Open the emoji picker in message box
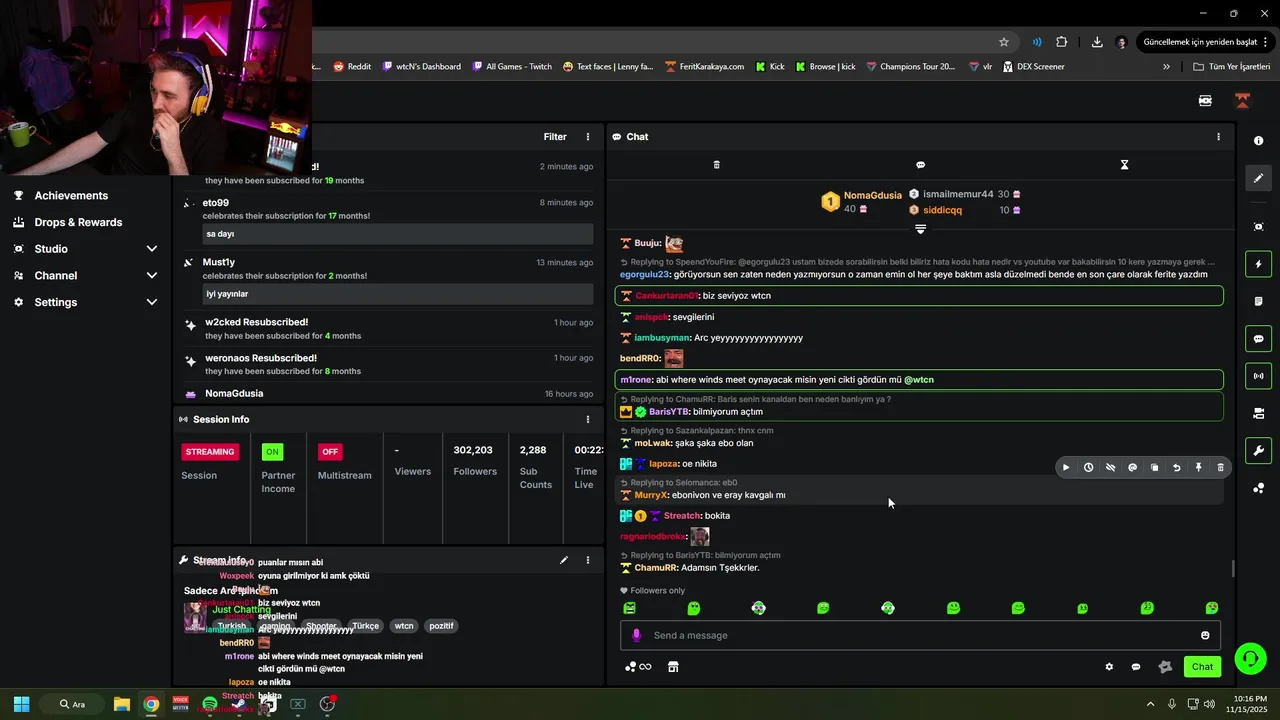 point(1205,635)
